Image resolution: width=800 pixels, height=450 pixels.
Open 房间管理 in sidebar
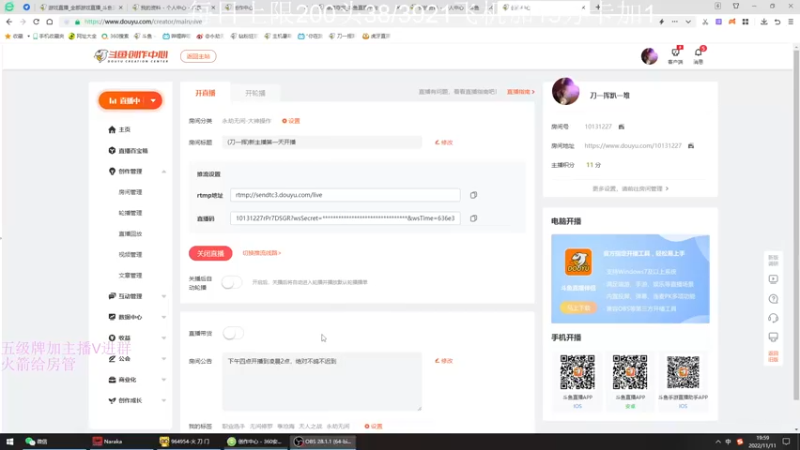pos(130,192)
